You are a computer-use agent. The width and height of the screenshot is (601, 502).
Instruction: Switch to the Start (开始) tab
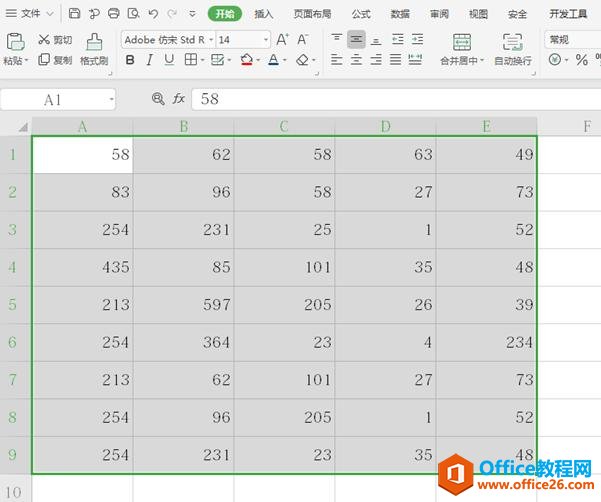click(x=225, y=14)
